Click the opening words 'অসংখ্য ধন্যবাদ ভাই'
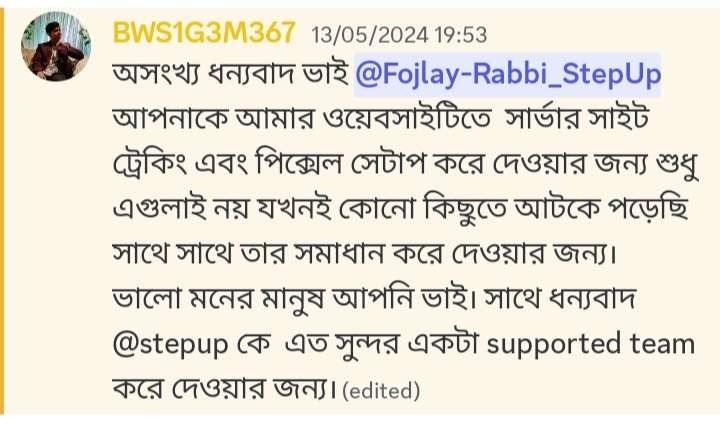Screen dimensions: 720x427 click(x=231, y=74)
